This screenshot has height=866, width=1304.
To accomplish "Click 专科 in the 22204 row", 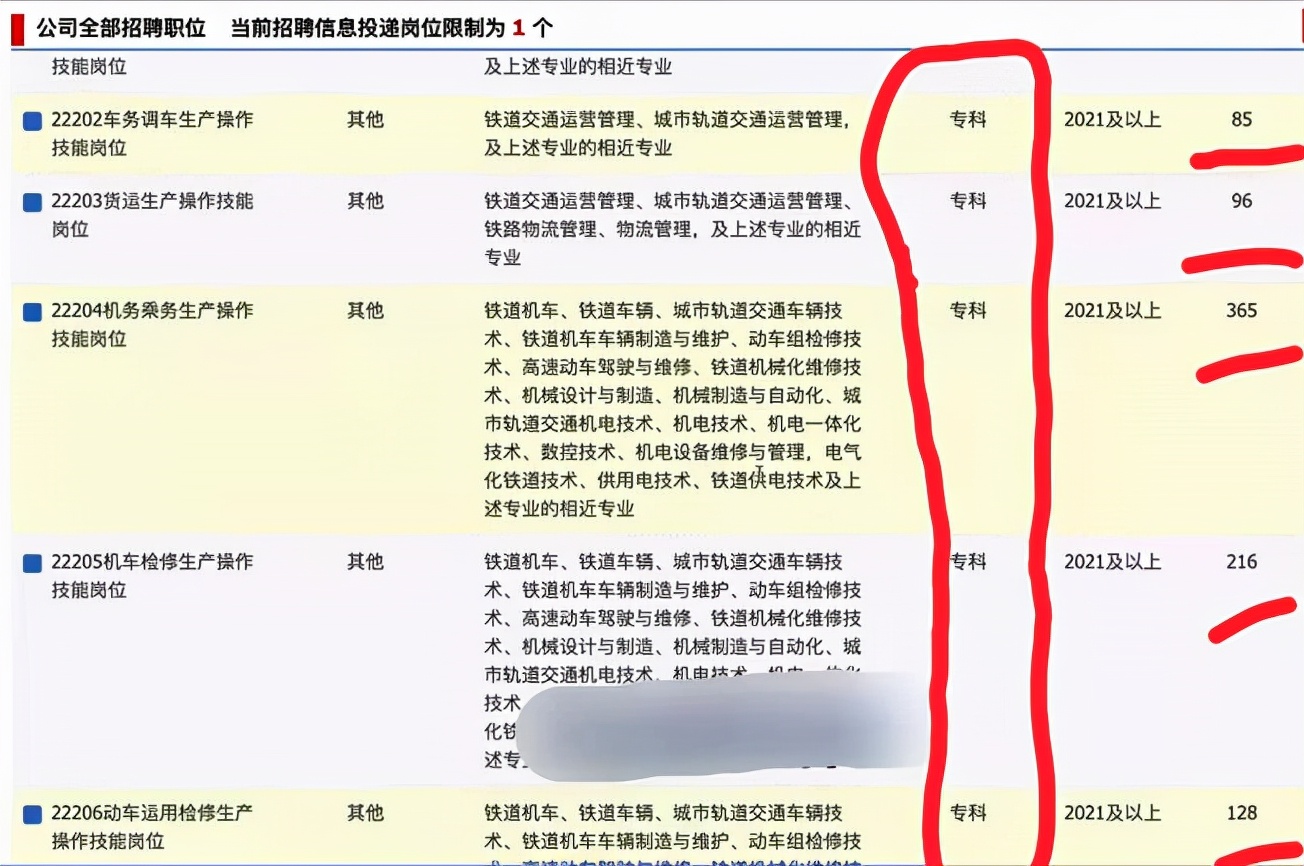I will click(x=968, y=311).
